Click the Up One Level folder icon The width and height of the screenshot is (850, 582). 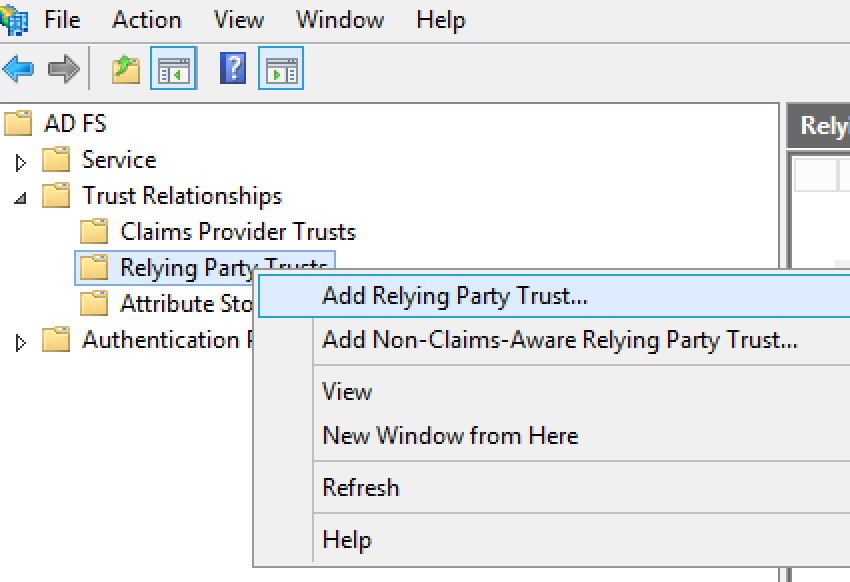coord(126,69)
